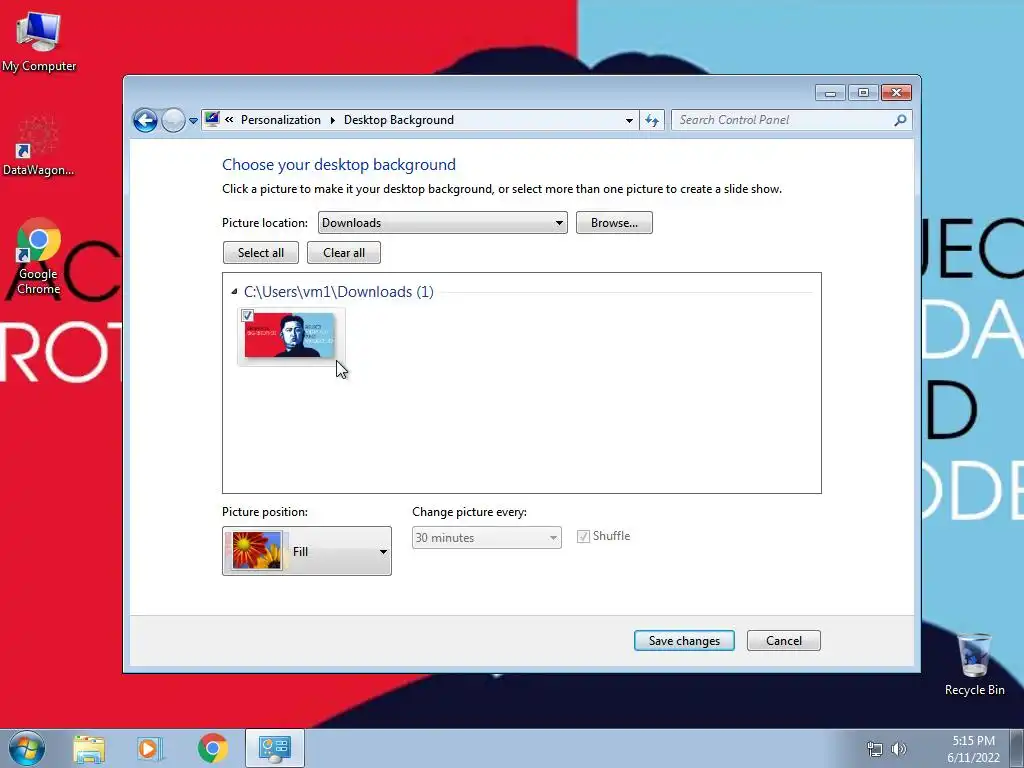Open the address bar history dropdown
This screenshot has width=1024, height=768.
(629, 120)
